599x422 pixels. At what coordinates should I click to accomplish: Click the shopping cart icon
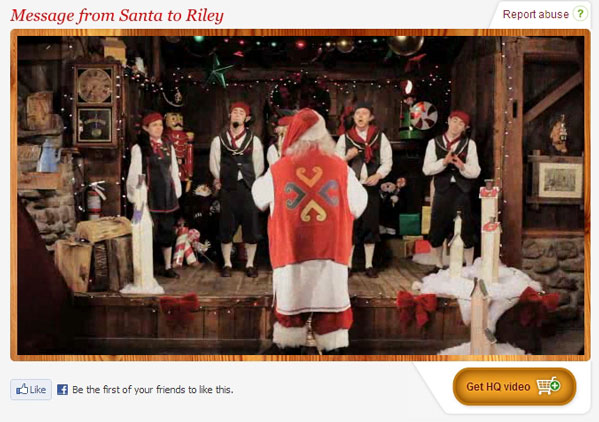(x=547, y=386)
